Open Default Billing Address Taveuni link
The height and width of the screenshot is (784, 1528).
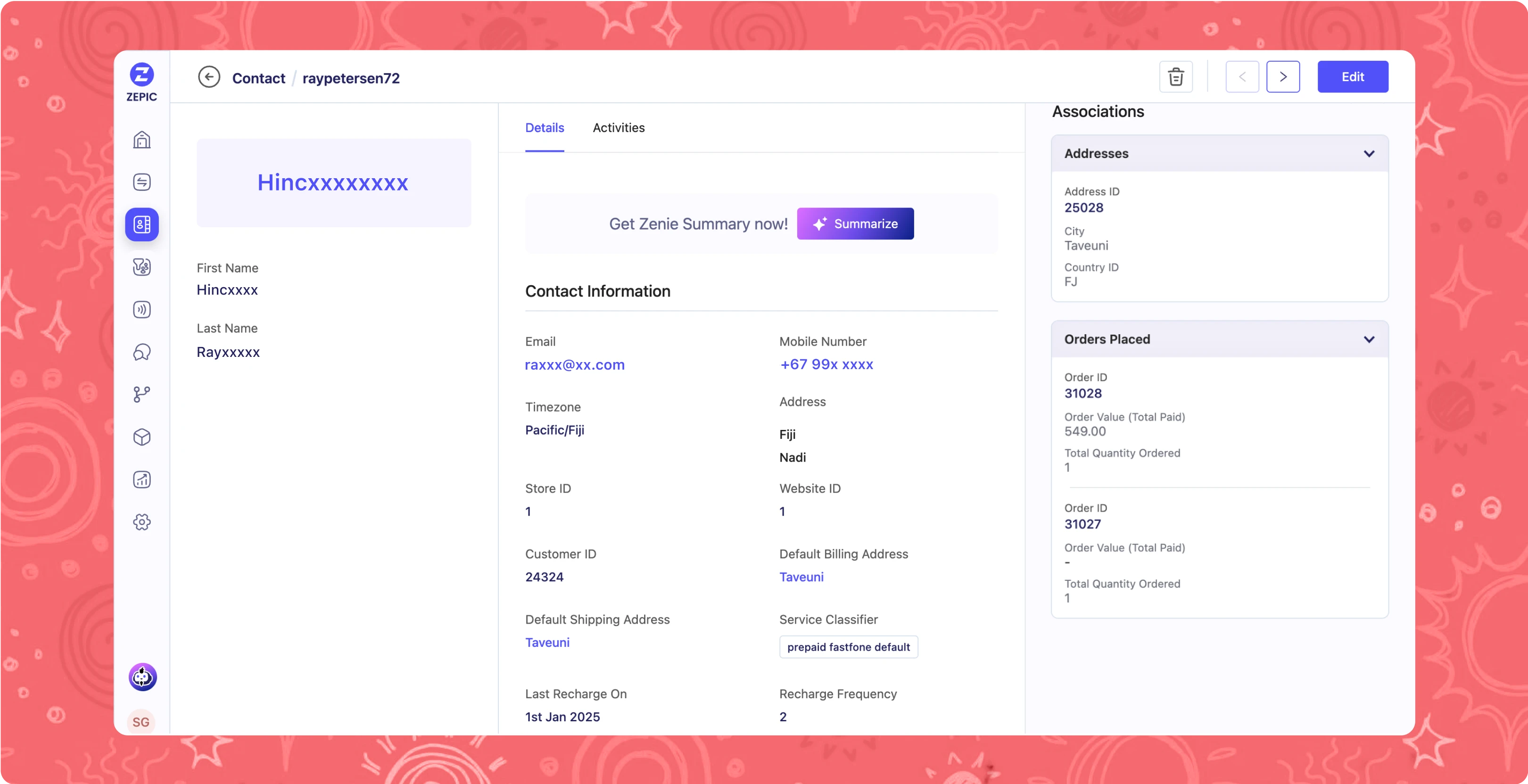coord(801,577)
